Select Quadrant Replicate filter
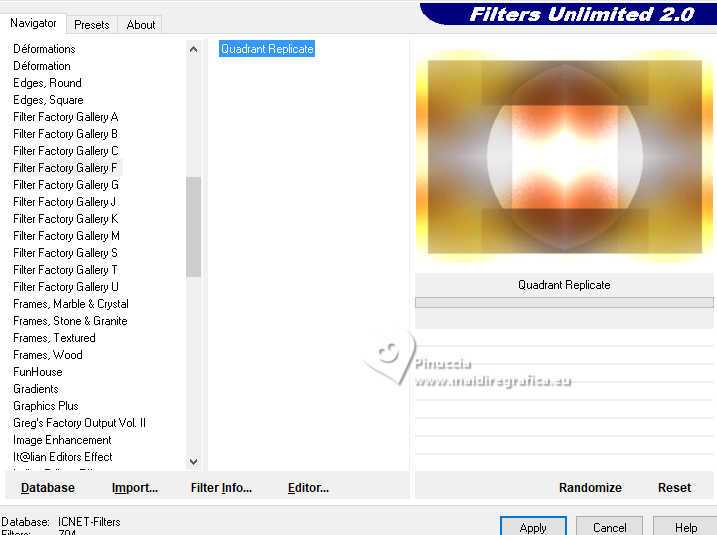 267,49
